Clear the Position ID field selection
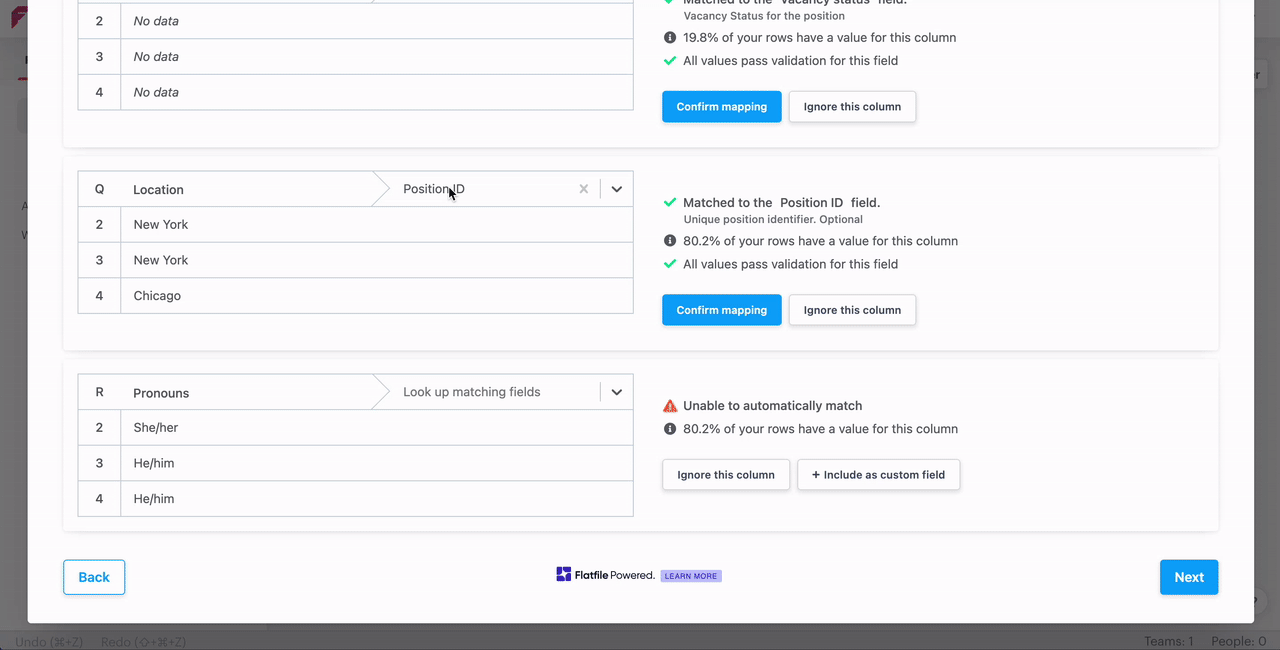This screenshot has height=650, width=1280. (584, 189)
